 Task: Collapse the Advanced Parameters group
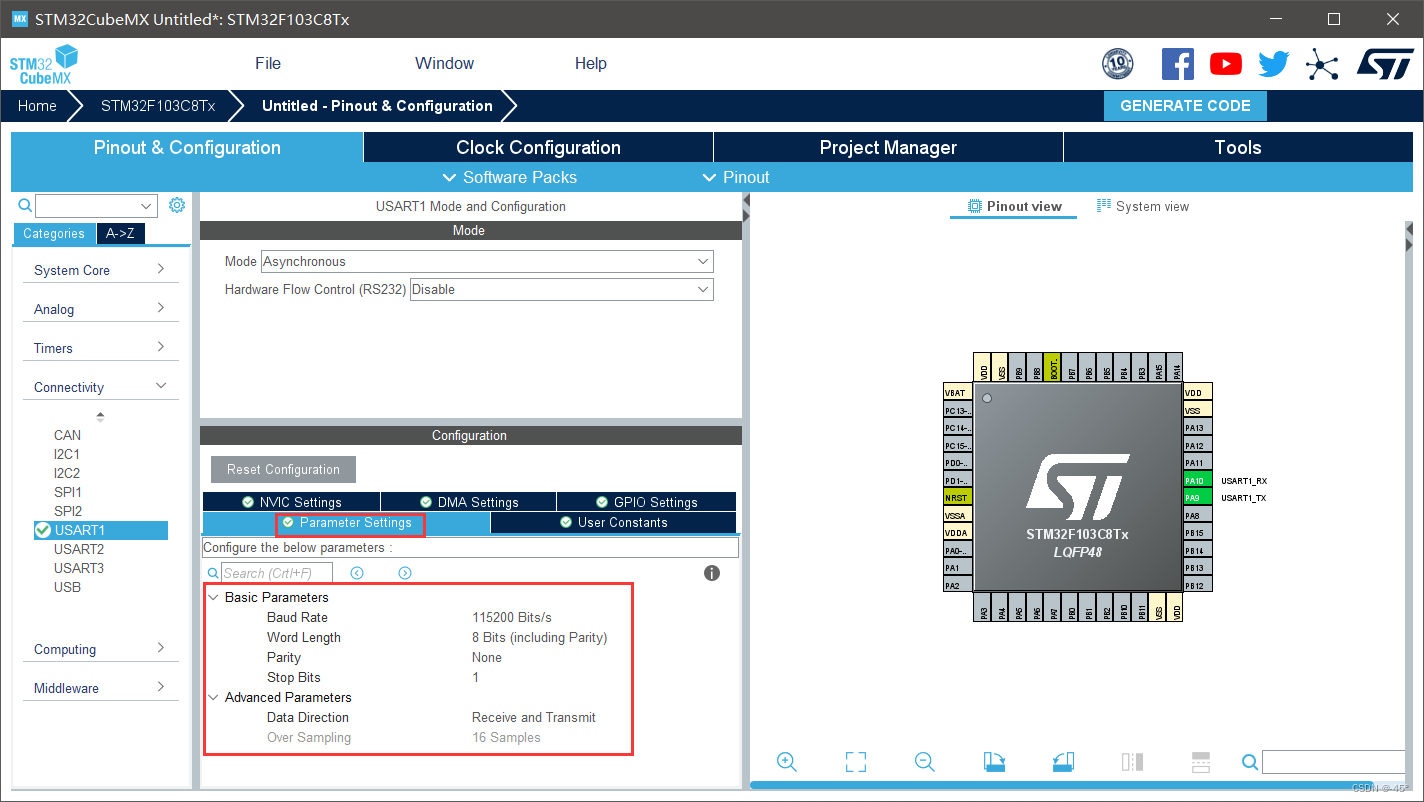coord(214,697)
